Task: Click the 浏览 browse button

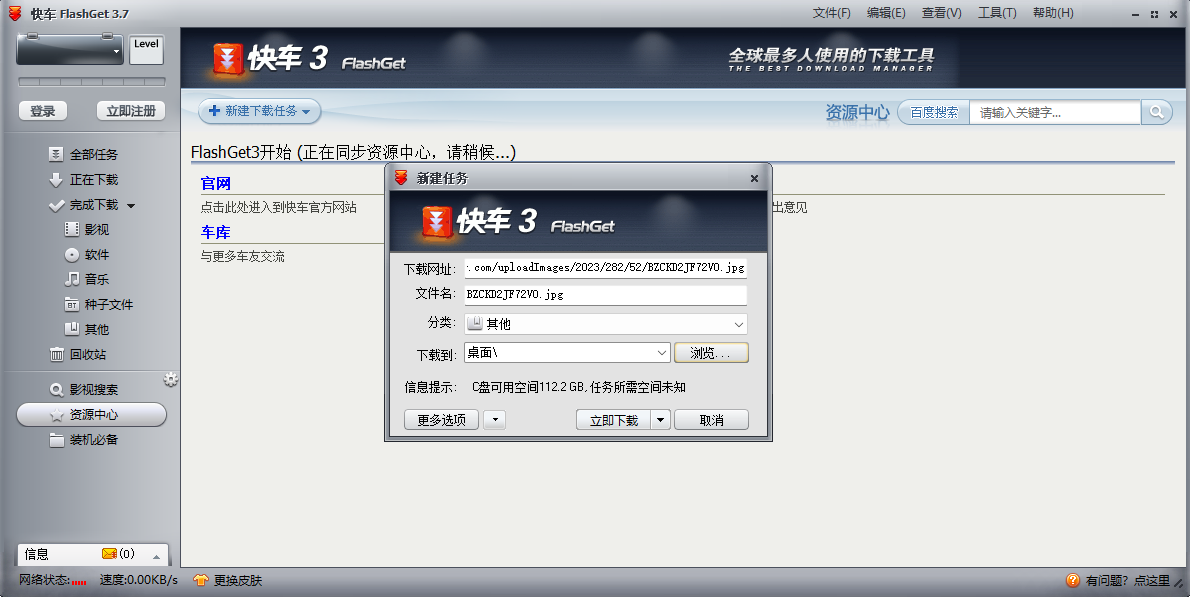Action: click(711, 352)
